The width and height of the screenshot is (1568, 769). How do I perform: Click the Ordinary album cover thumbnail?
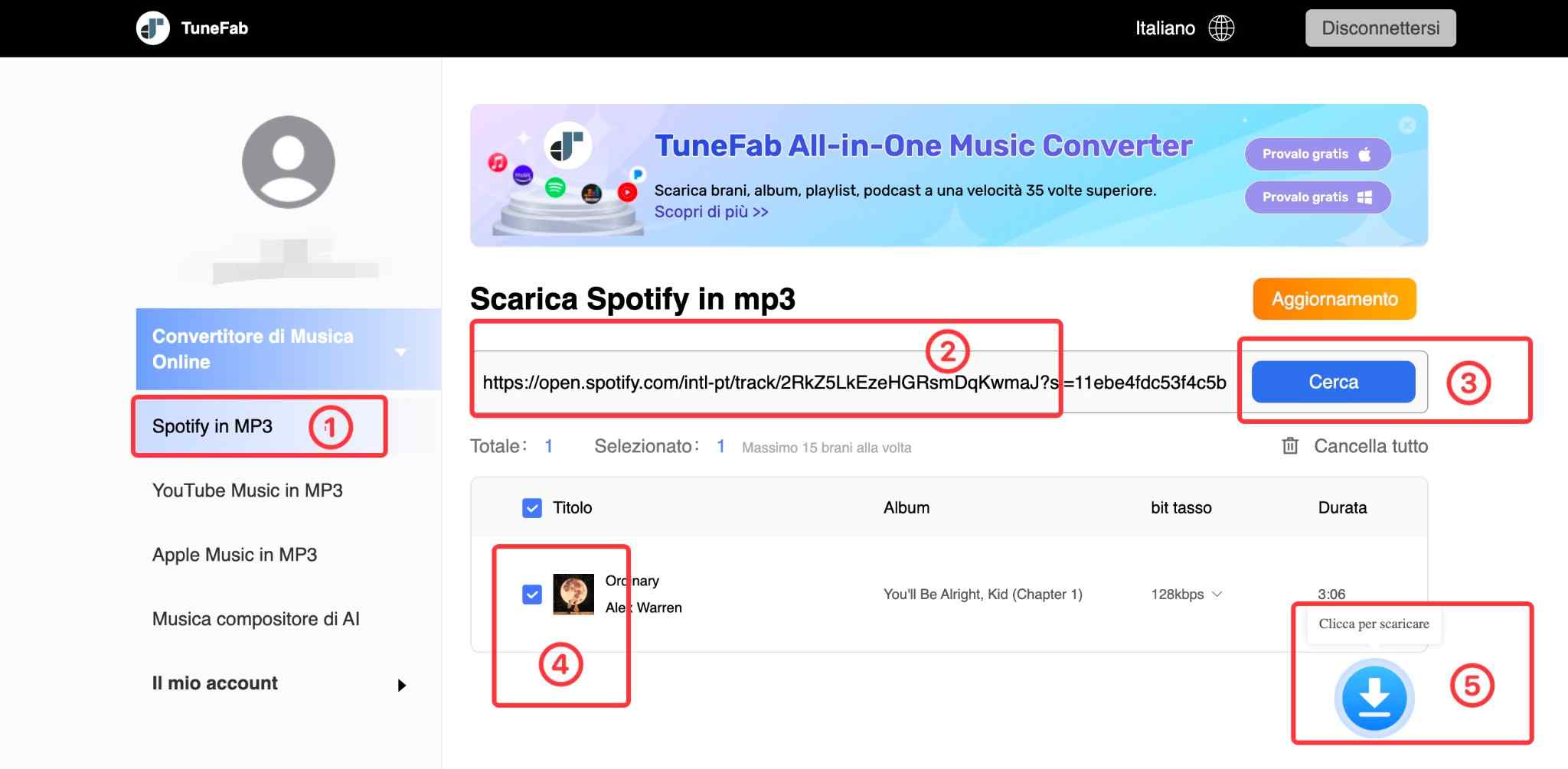(x=573, y=595)
